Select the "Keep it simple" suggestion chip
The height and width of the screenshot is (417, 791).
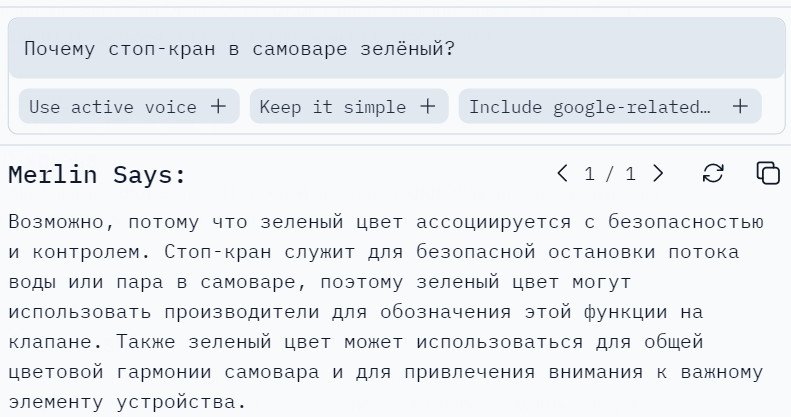(x=333, y=106)
